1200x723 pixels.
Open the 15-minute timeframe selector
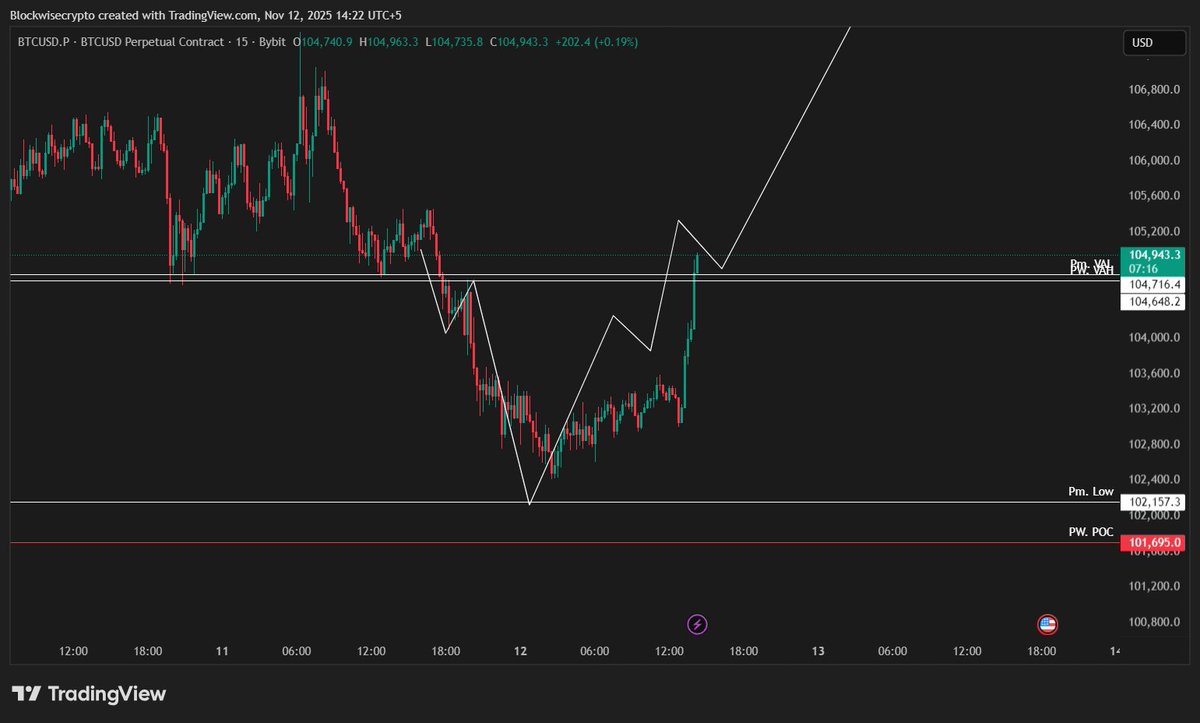coord(240,43)
